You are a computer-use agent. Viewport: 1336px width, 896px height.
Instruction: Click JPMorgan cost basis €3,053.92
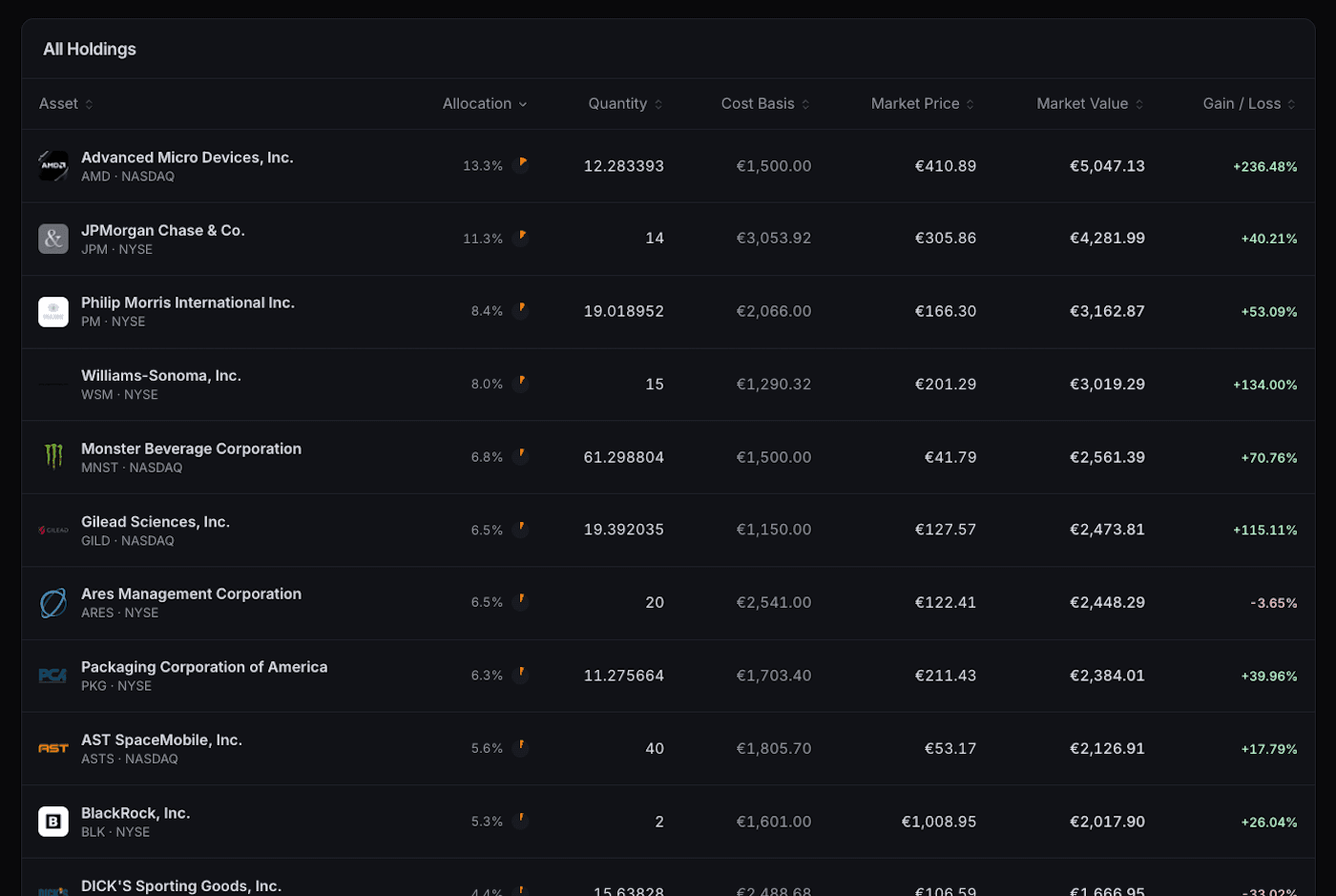click(x=774, y=239)
